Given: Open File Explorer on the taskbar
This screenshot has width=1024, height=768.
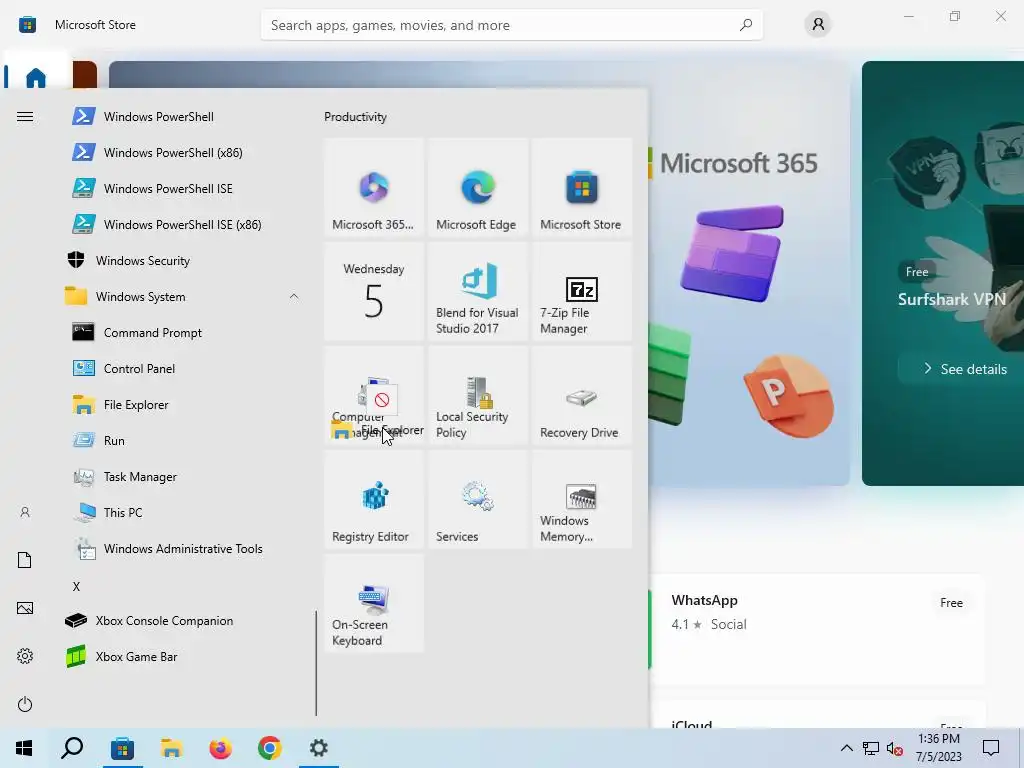Looking at the screenshot, I should point(171,748).
